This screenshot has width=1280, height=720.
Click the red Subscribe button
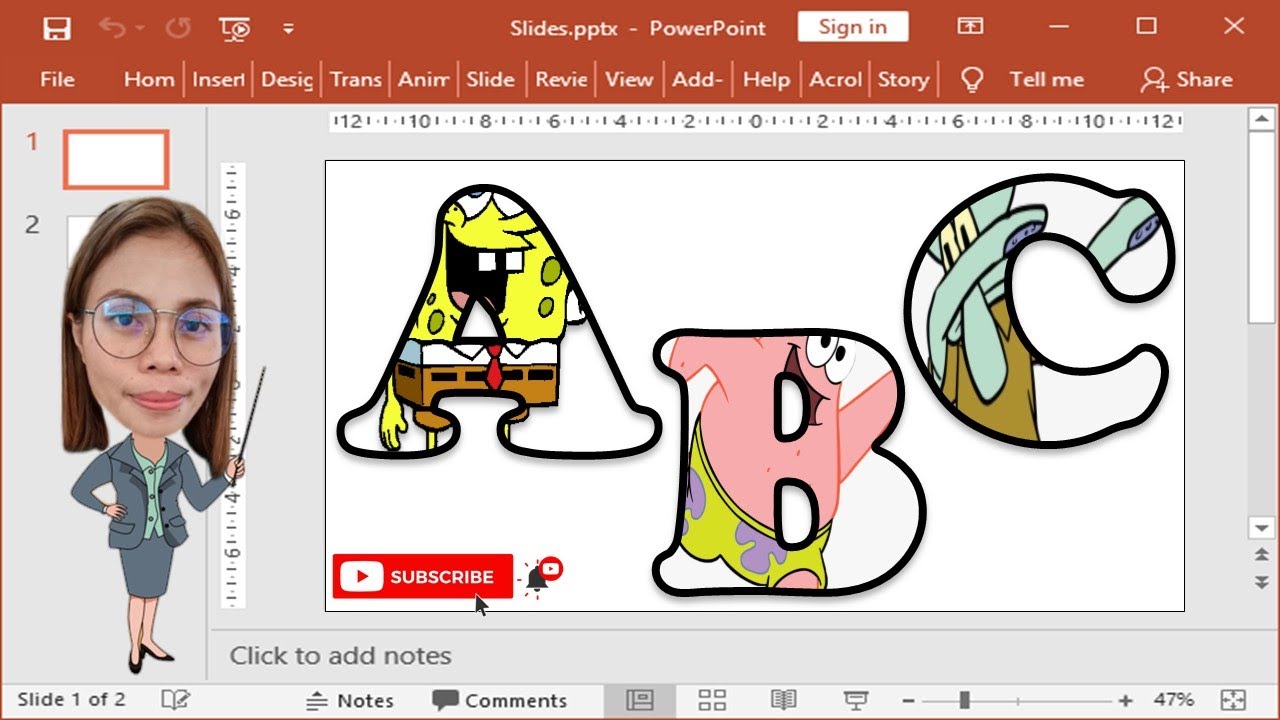point(423,577)
